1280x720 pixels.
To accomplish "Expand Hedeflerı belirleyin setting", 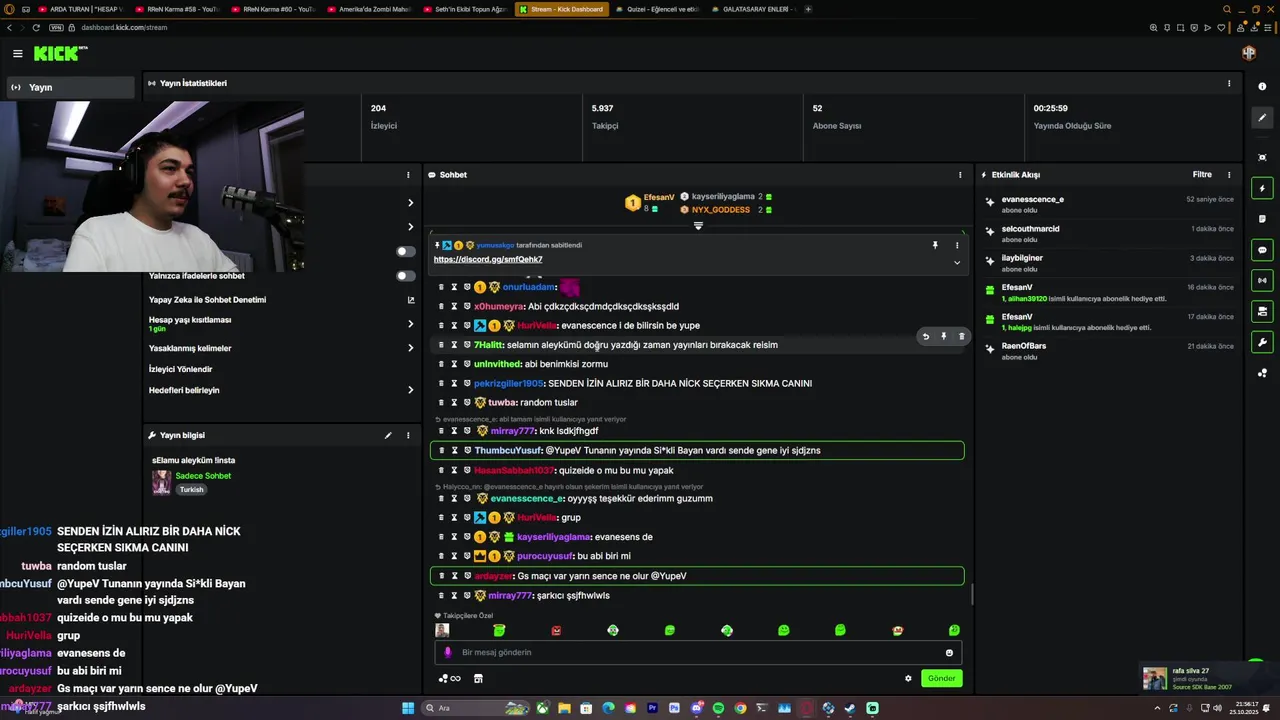I will click(x=410, y=390).
